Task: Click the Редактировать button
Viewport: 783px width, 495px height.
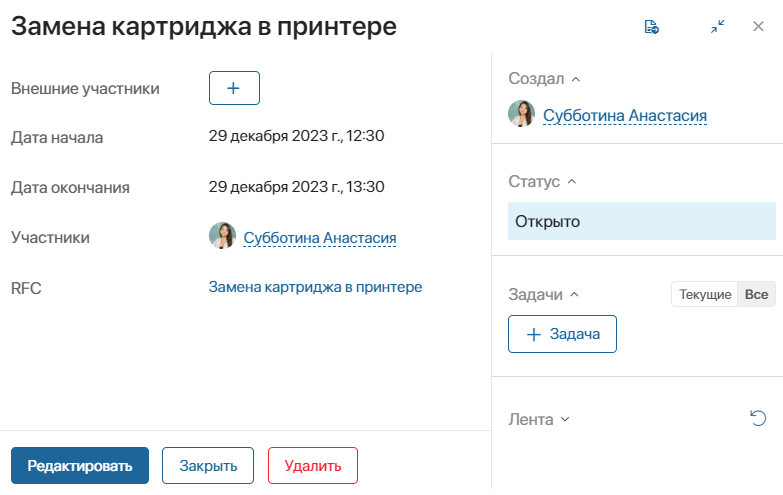Action: coord(80,466)
